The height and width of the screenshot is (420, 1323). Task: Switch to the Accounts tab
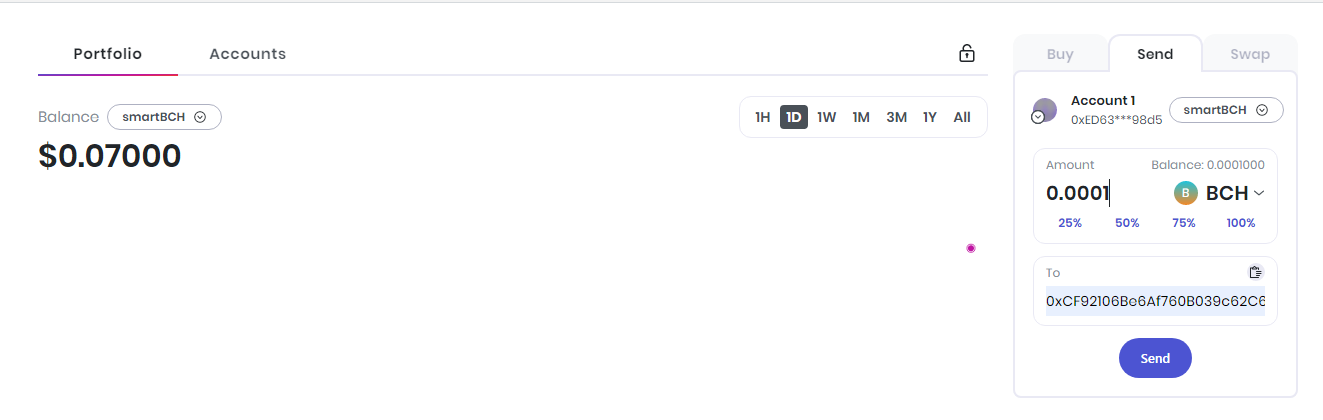[247, 54]
